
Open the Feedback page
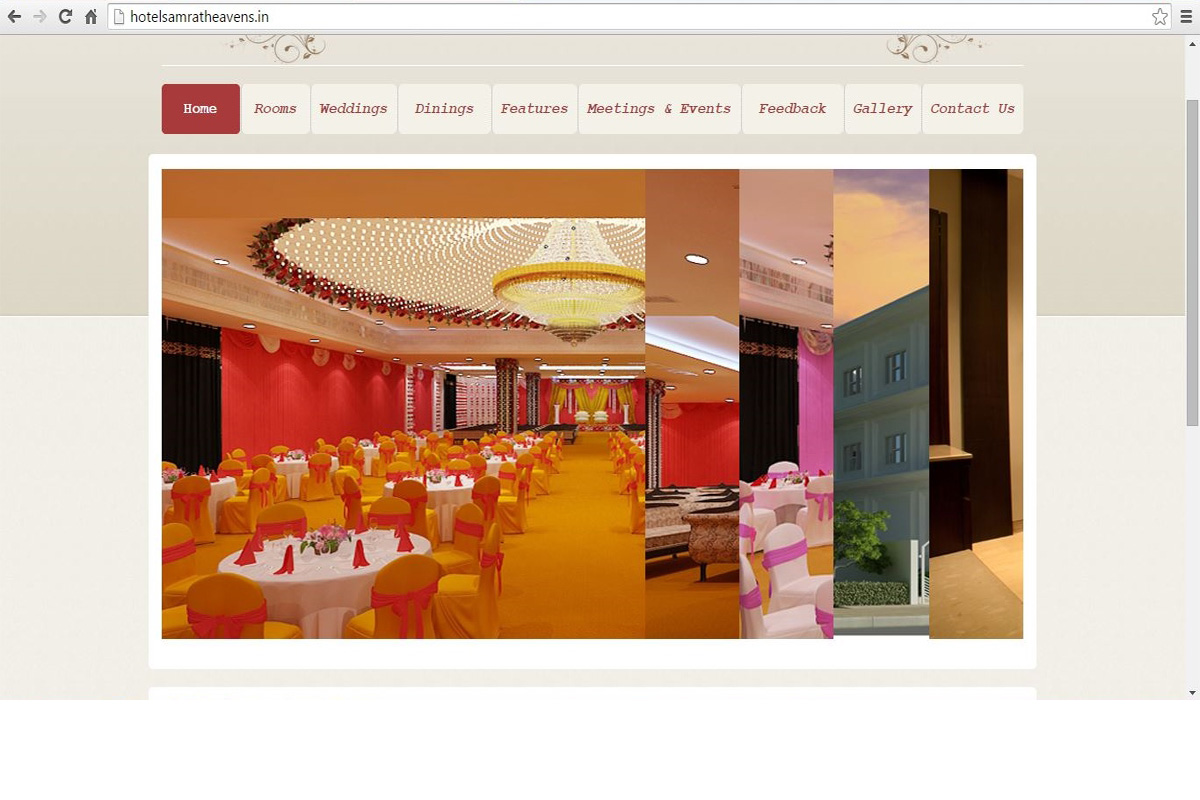click(x=792, y=109)
